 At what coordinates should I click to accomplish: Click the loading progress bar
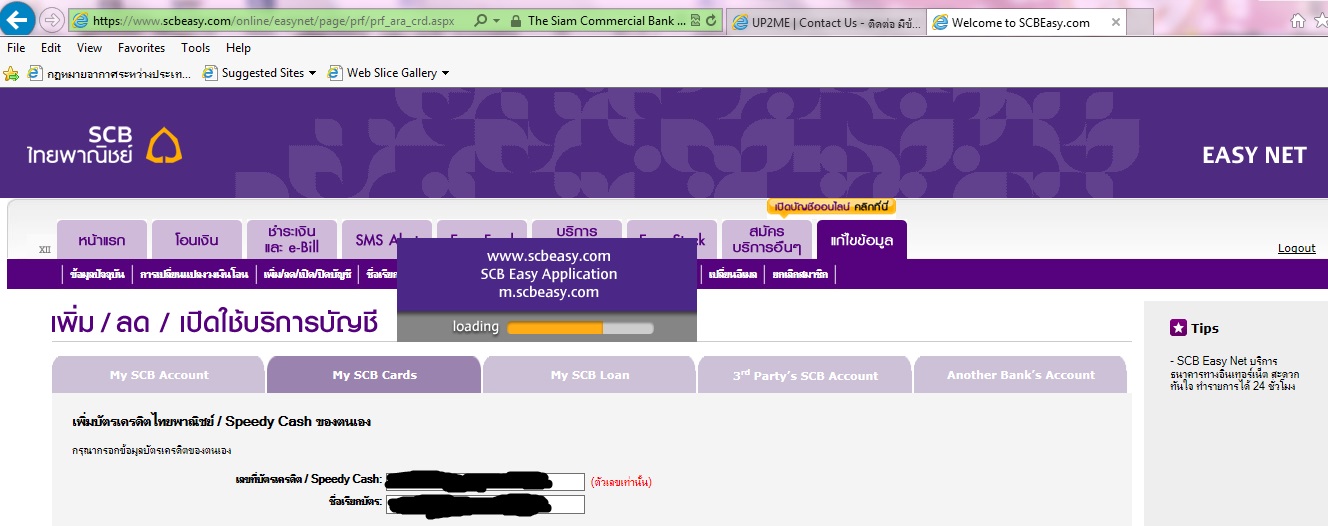point(580,328)
